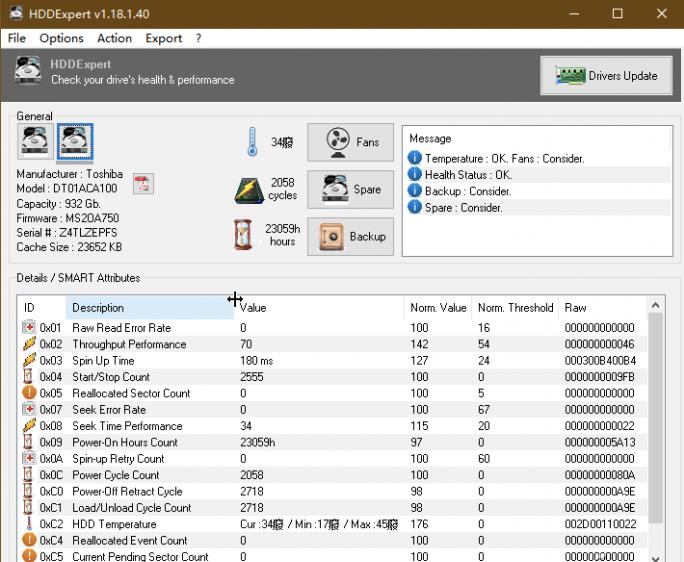
Task: Click the Seek Error Rate row icon
Action: tap(29, 409)
